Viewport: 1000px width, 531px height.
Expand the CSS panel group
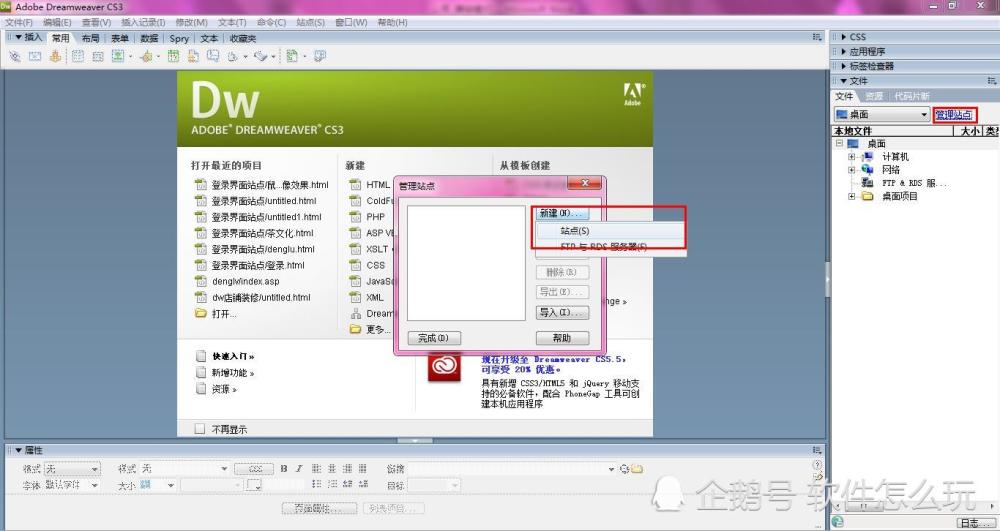[x=844, y=37]
